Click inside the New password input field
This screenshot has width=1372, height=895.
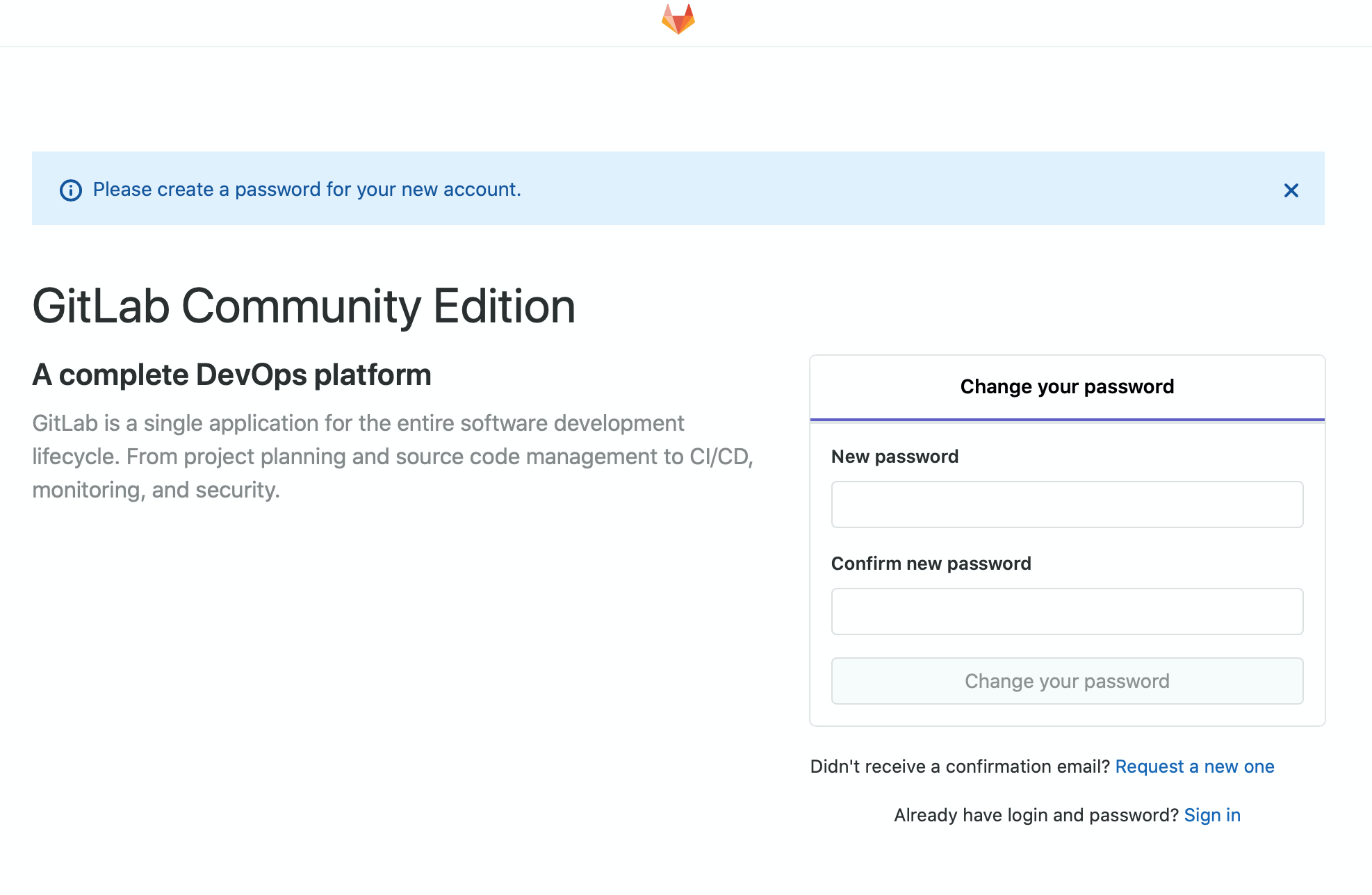[x=1067, y=504]
